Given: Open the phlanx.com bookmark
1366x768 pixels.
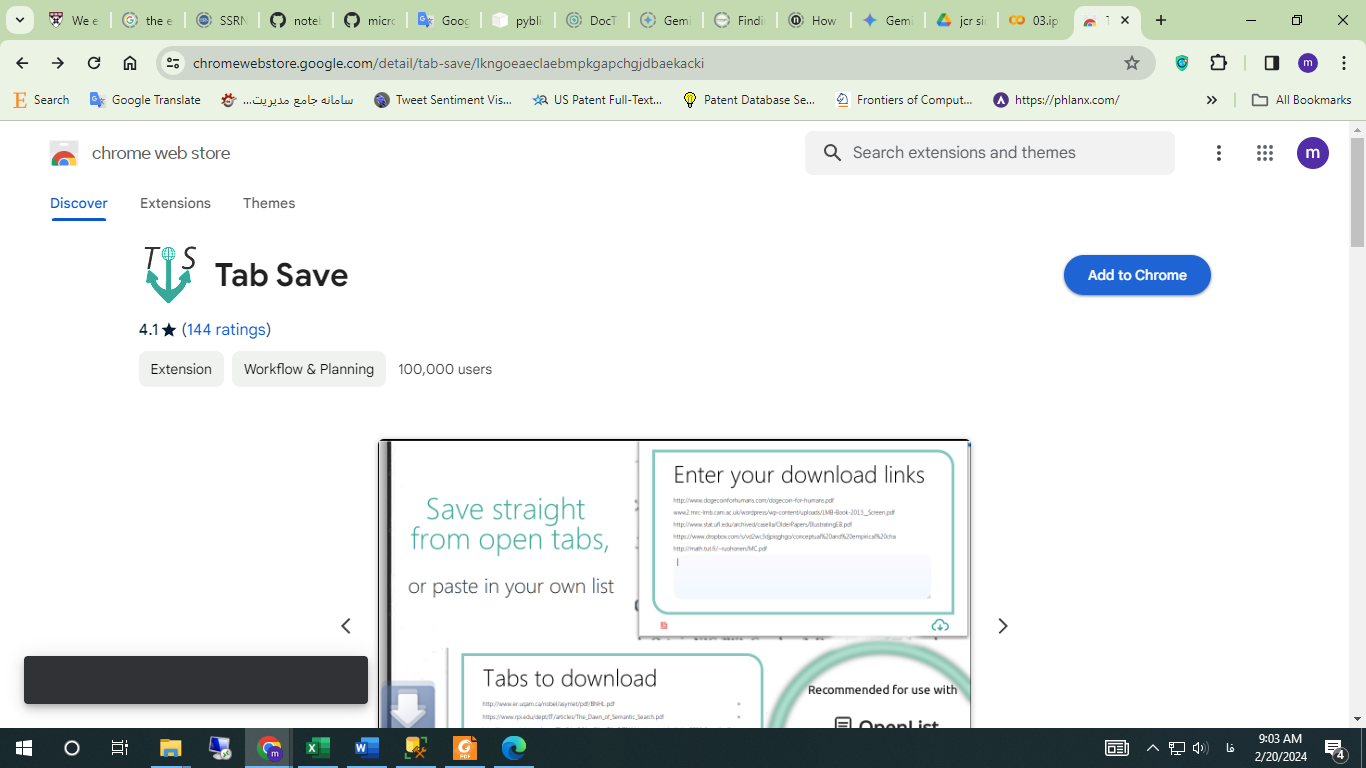Looking at the screenshot, I should point(1056,100).
